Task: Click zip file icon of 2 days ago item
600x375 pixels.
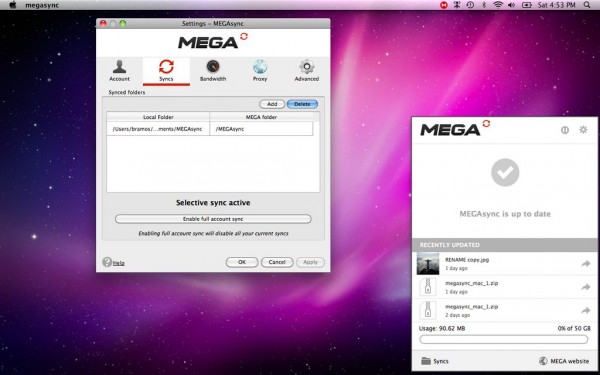Action: (x=428, y=310)
